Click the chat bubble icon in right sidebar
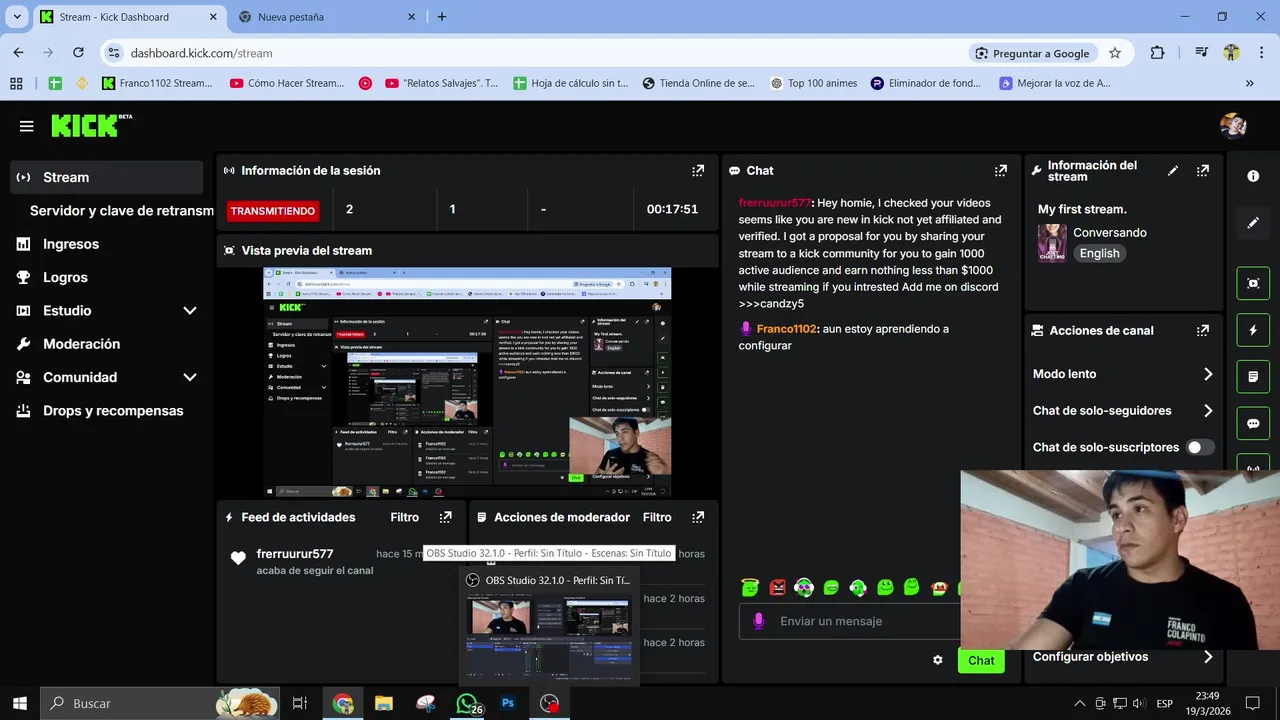This screenshot has height=720, width=1280. [1253, 424]
